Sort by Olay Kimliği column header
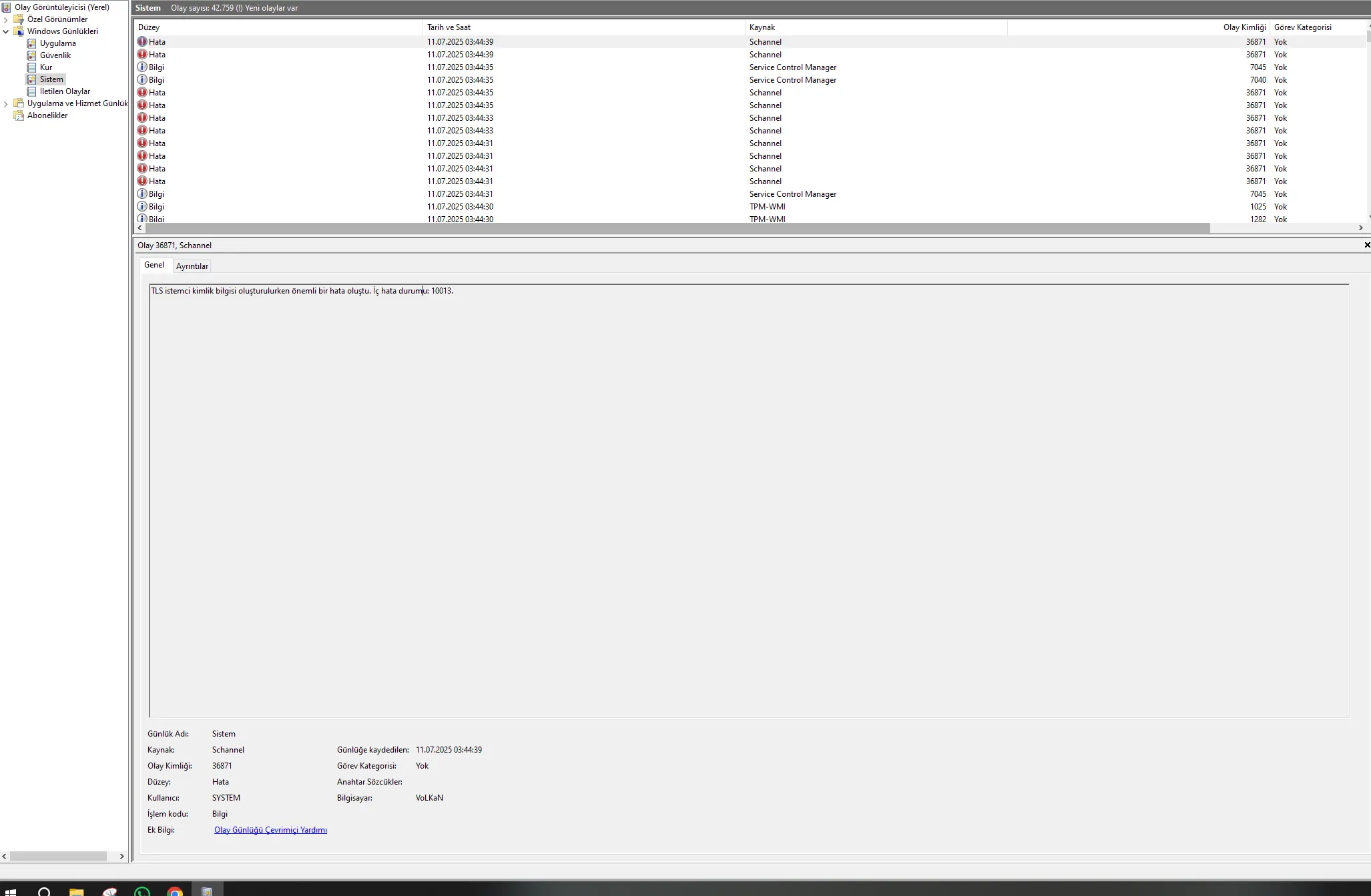This screenshot has height=896, width=1371. (1138, 27)
